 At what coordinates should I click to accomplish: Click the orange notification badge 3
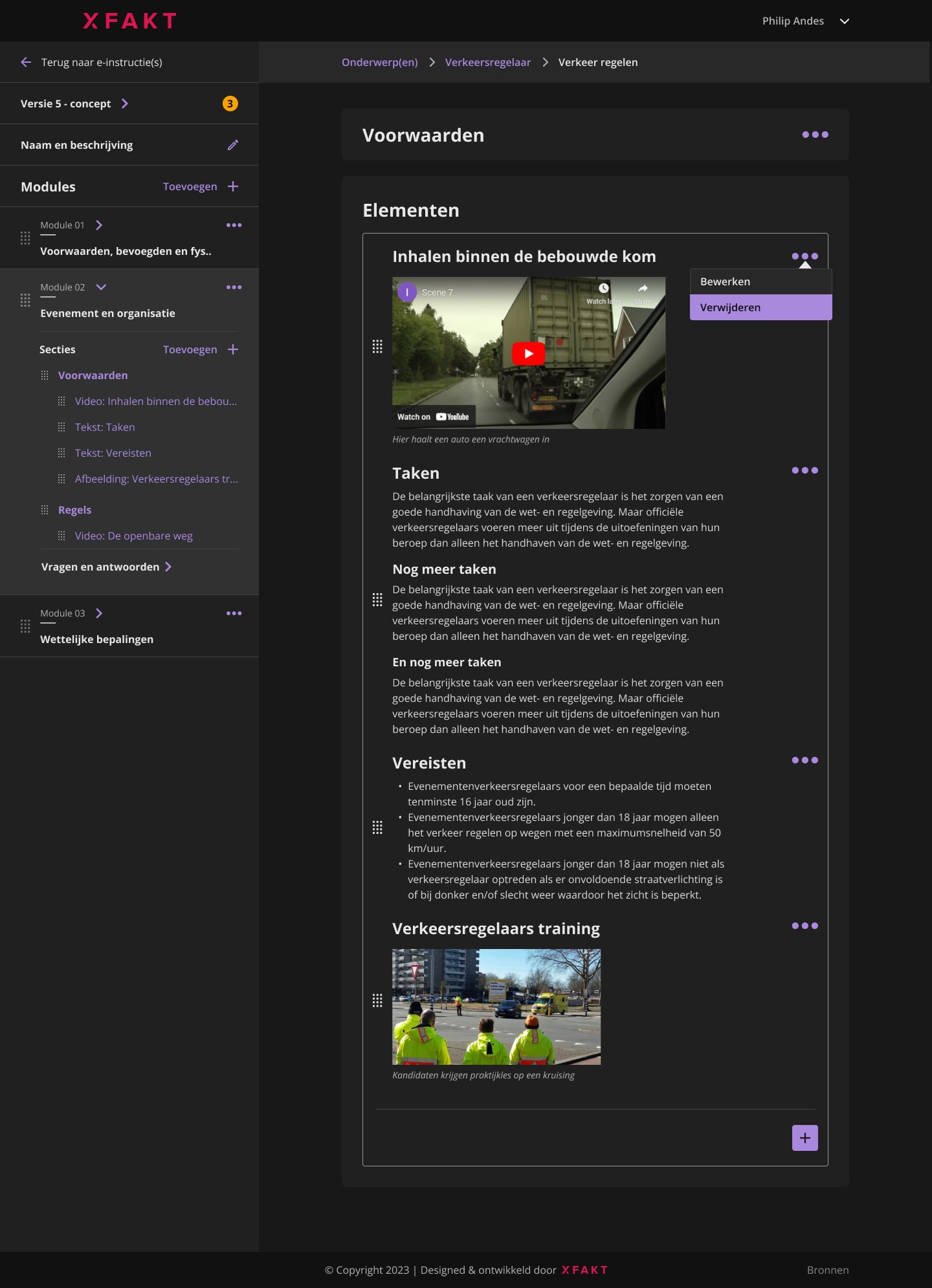point(230,104)
